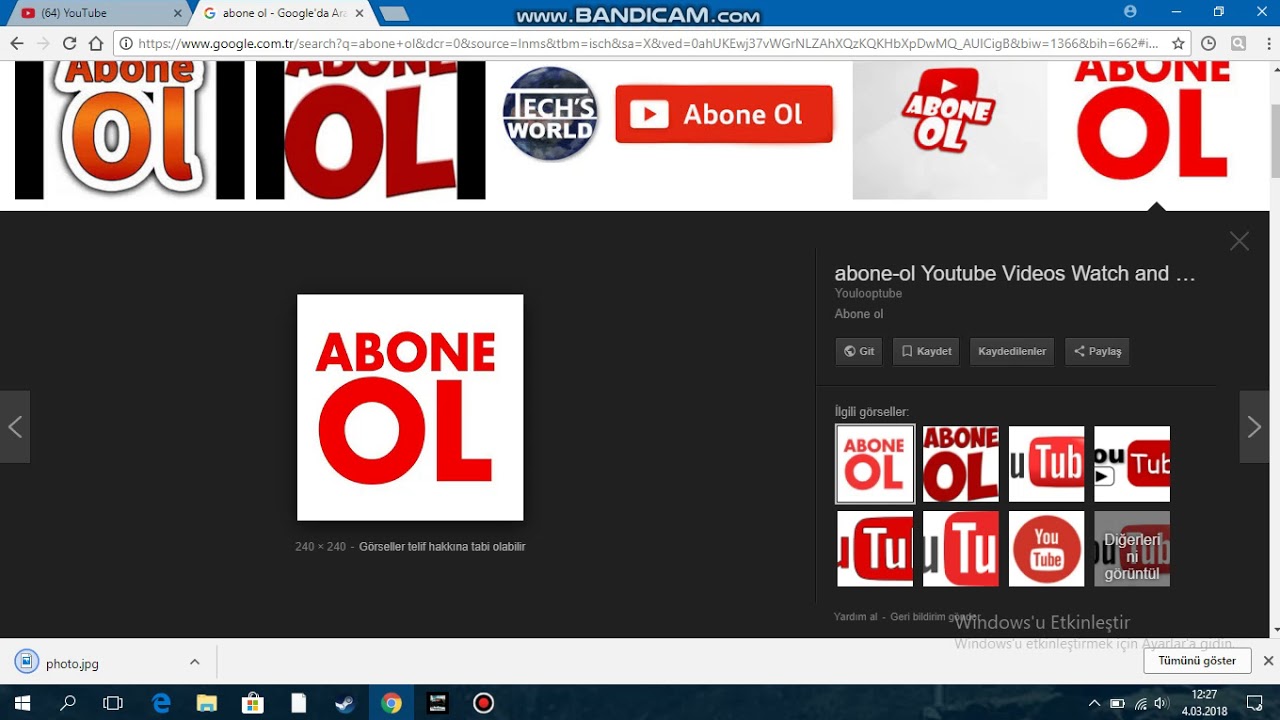Open the Bandicam record icon on taskbar
This screenshot has width=1280, height=720.
click(x=483, y=703)
